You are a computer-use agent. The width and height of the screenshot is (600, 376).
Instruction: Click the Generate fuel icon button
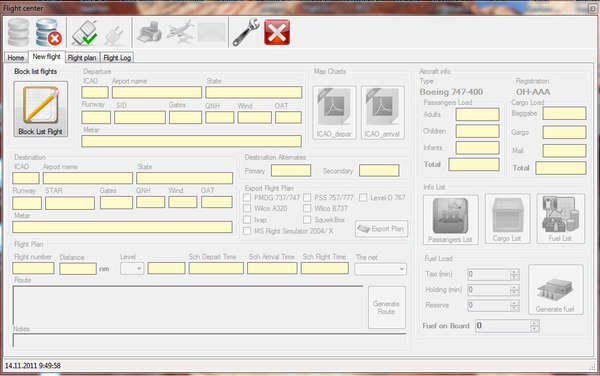pyautogui.click(x=556, y=289)
